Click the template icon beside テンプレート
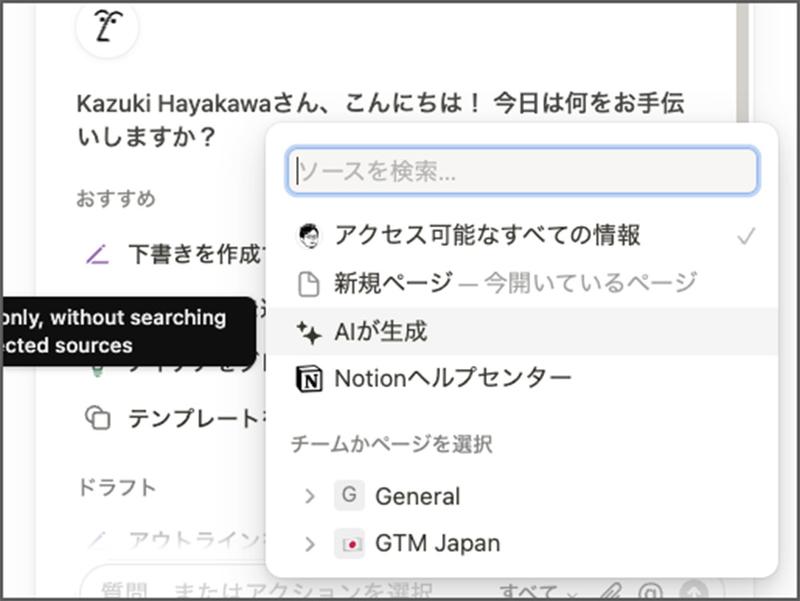Viewport: 800px width, 601px height. pos(97,418)
